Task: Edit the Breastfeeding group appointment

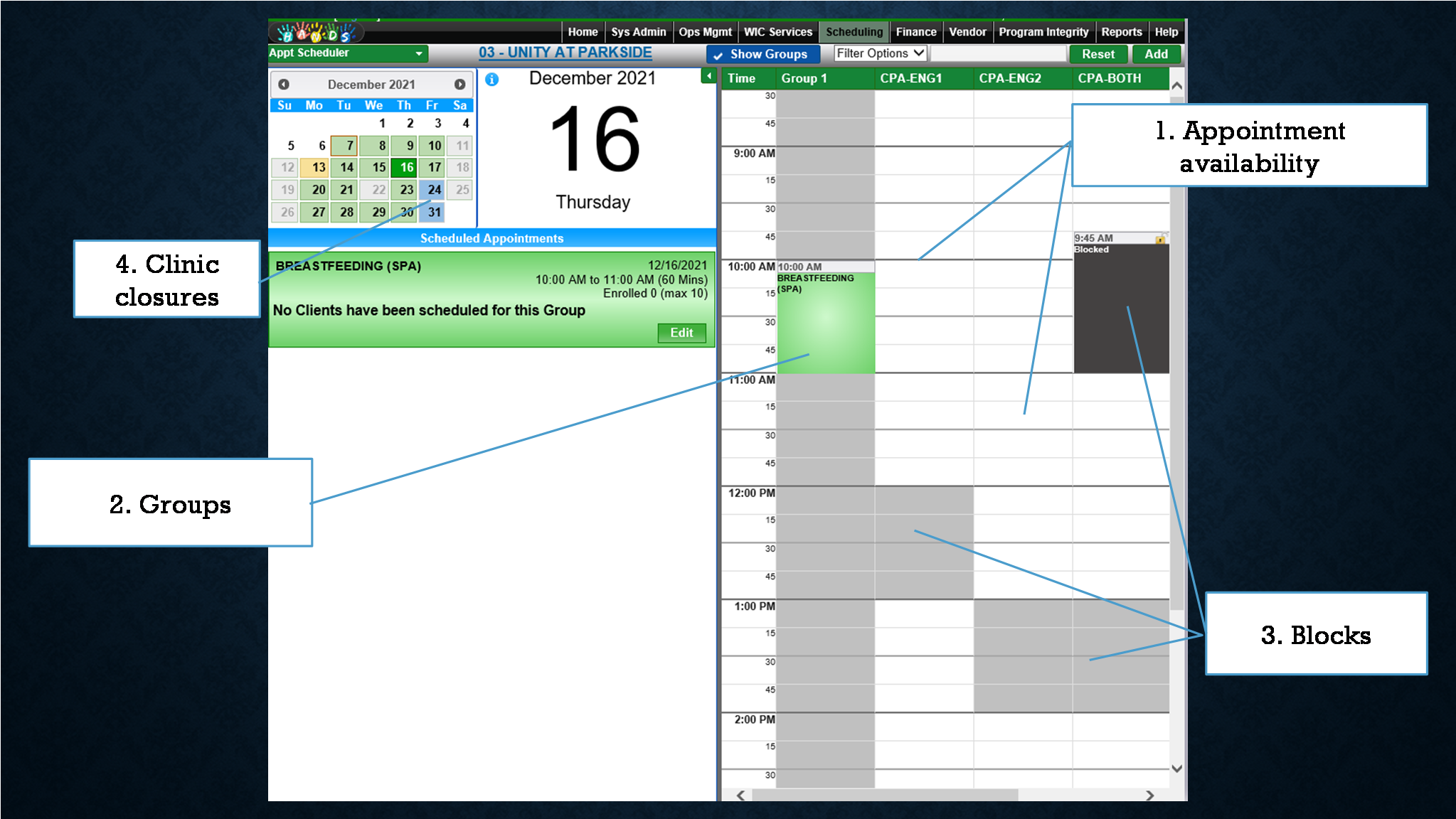Action: click(681, 333)
